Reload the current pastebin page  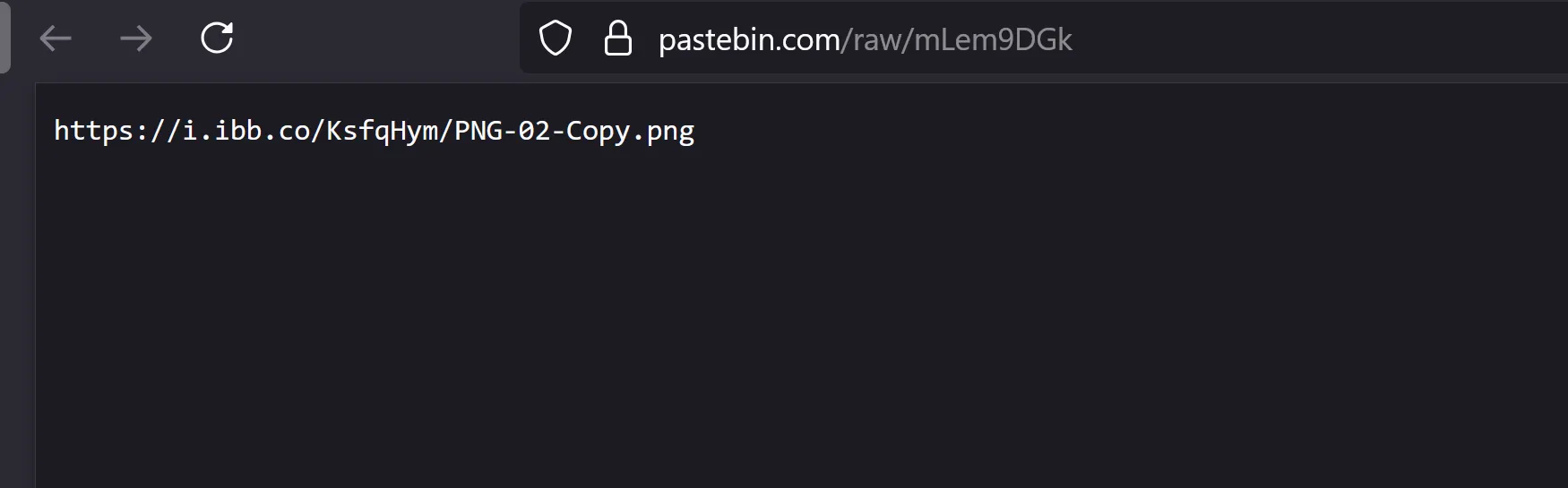point(217,38)
